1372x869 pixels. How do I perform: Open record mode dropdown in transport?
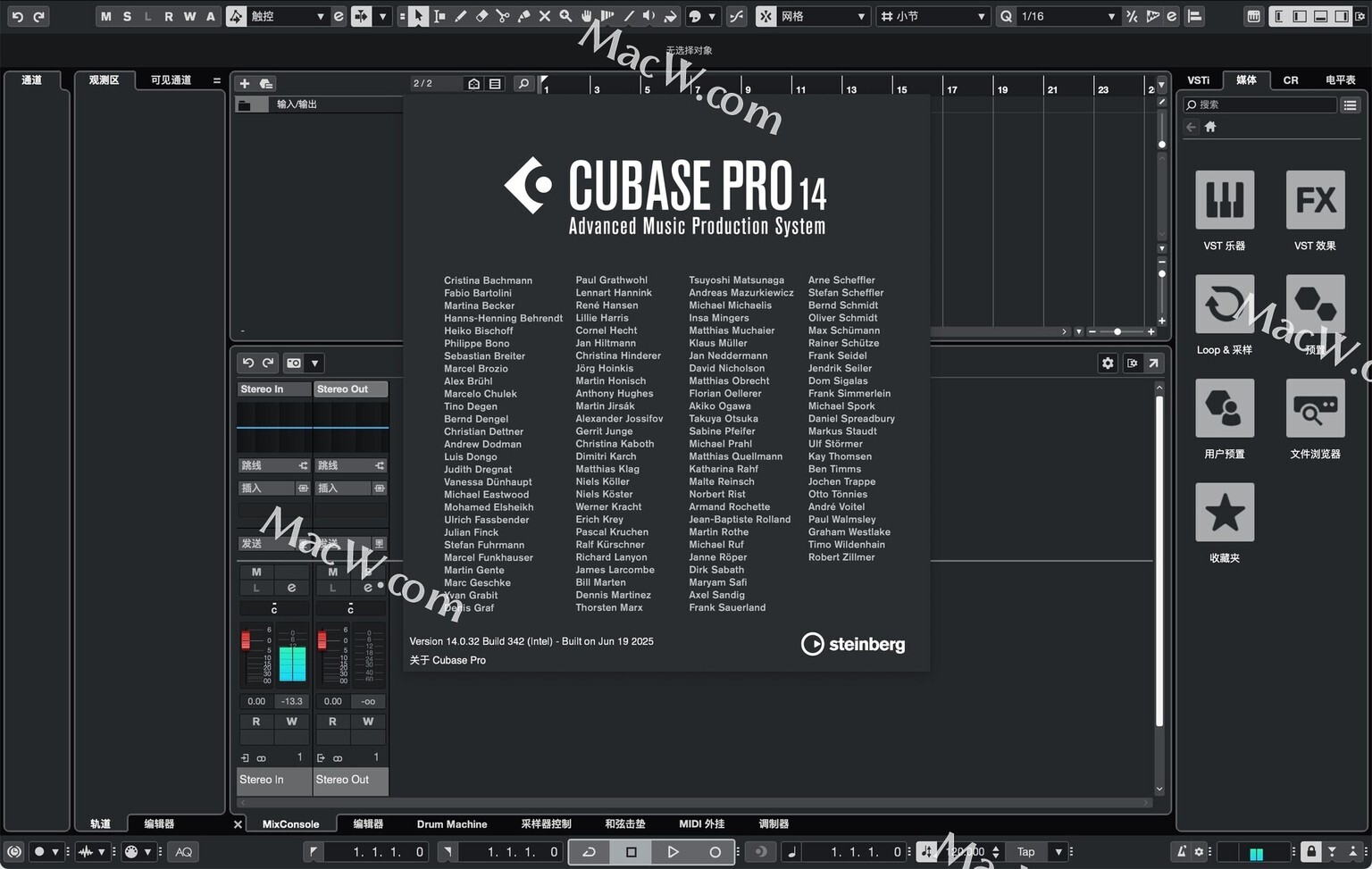pyautogui.click(x=55, y=852)
